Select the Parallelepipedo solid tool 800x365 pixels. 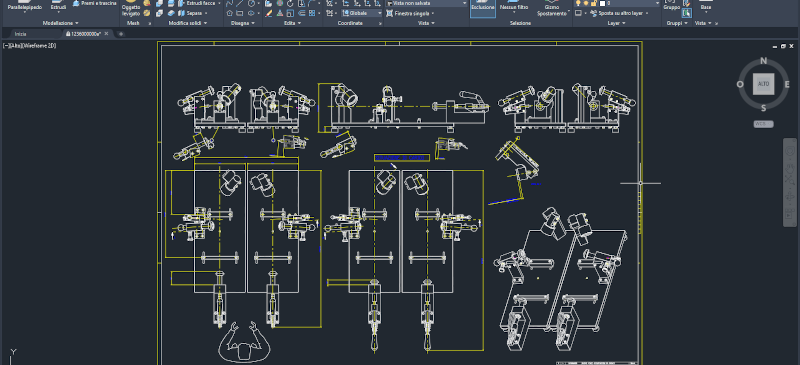coord(24,6)
